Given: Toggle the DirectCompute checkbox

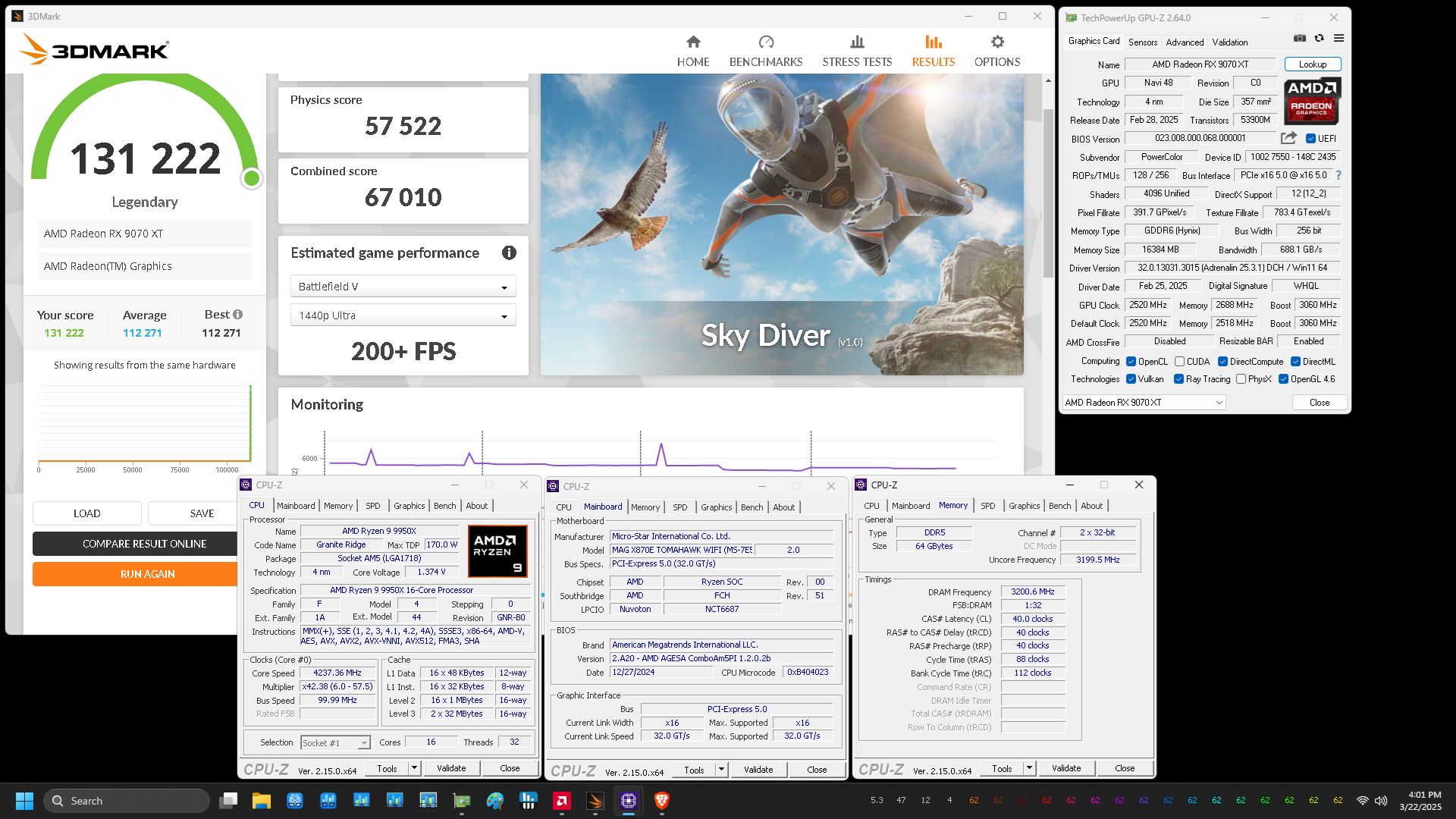Looking at the screenshot, I should coord(1222,362).
